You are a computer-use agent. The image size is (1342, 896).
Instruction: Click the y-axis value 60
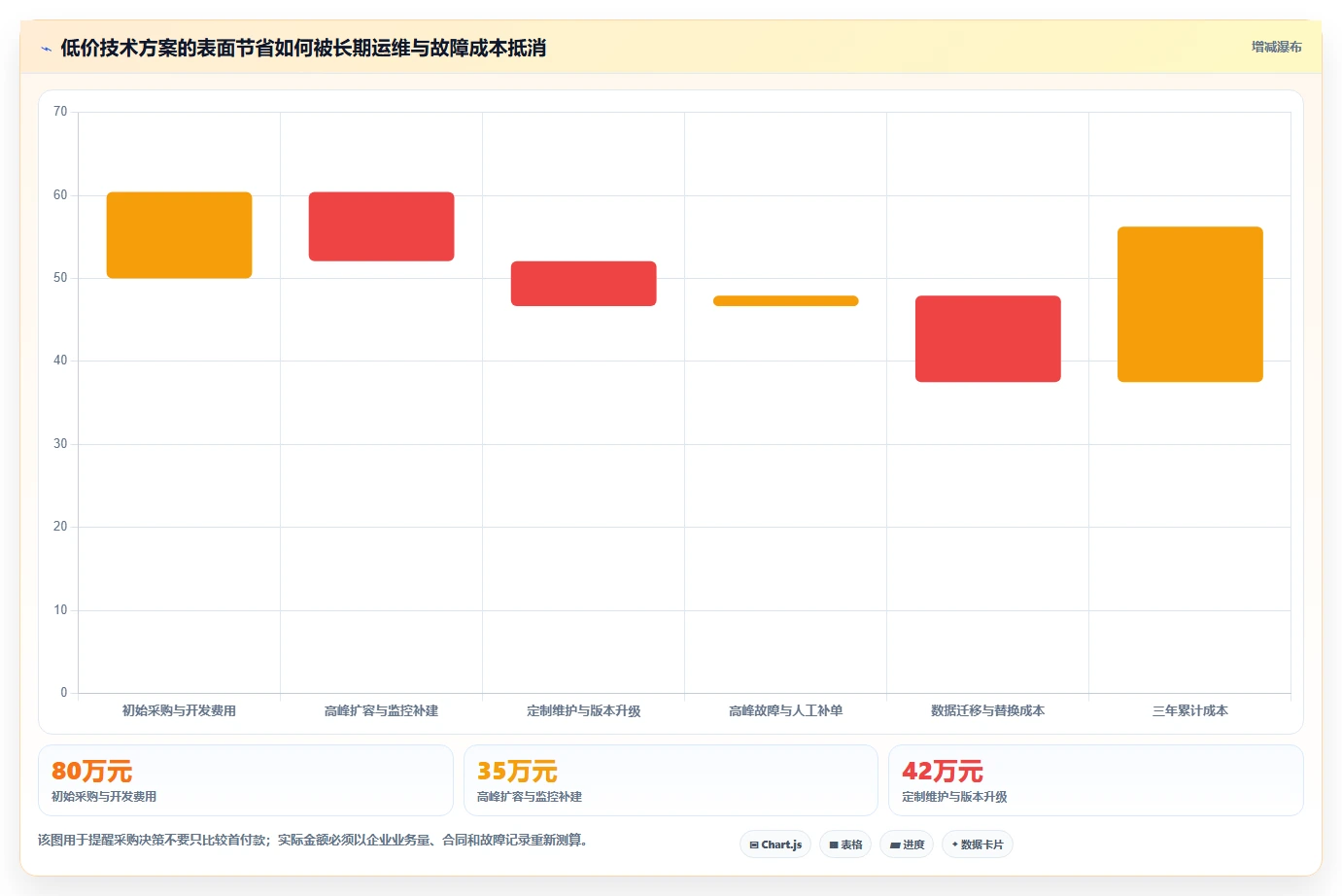(x=60, y=195)
